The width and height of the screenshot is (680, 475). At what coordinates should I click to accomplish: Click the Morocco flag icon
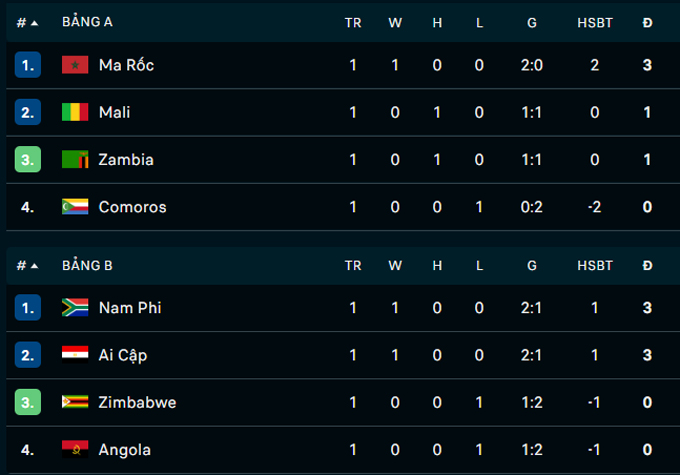(x=75, y=65)
